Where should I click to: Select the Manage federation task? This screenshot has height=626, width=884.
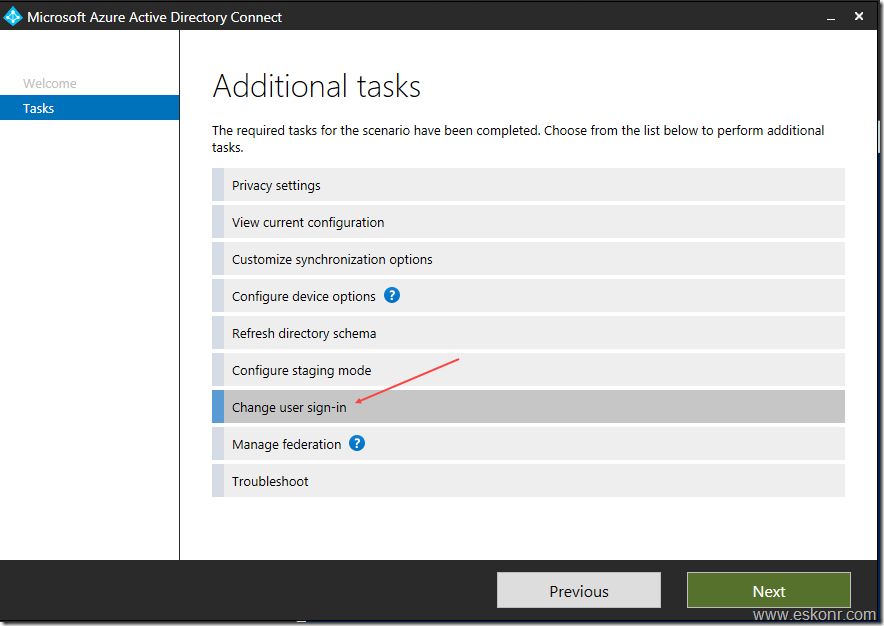[528, 444]
